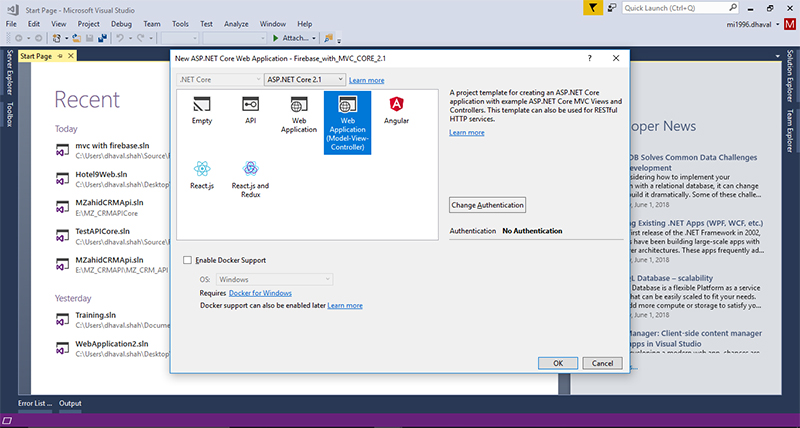
Task: Enable Docker Support checkbox
Action: pyautogui.click(x=188, y=260)
